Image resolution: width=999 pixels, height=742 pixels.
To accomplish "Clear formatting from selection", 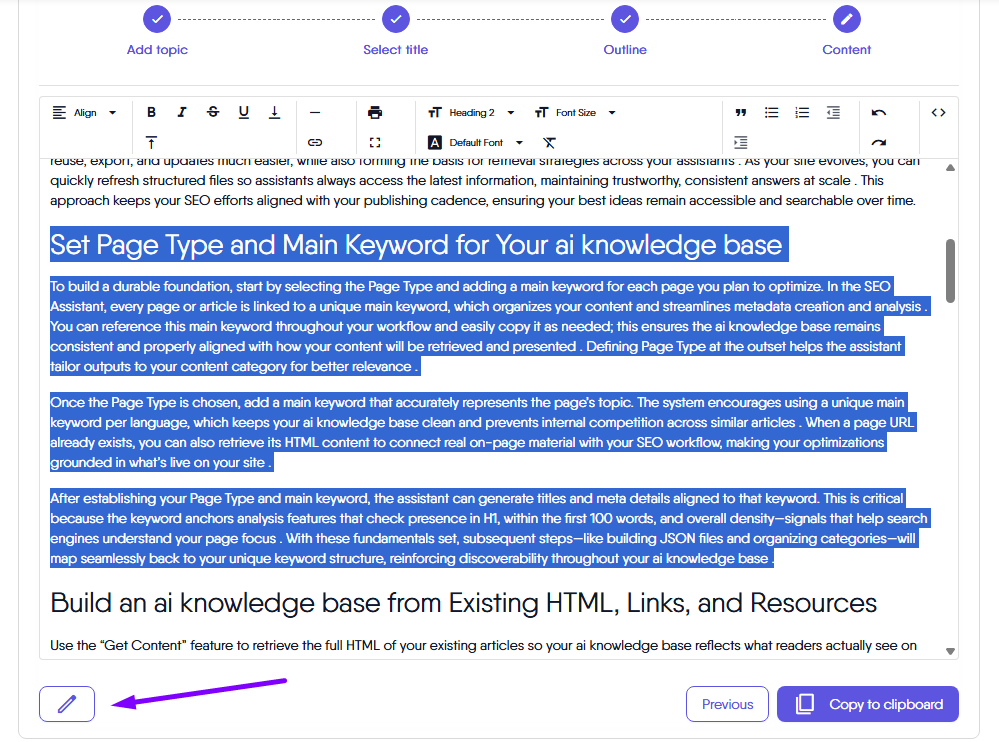I will pyautogui.click(x=549, y=143).
